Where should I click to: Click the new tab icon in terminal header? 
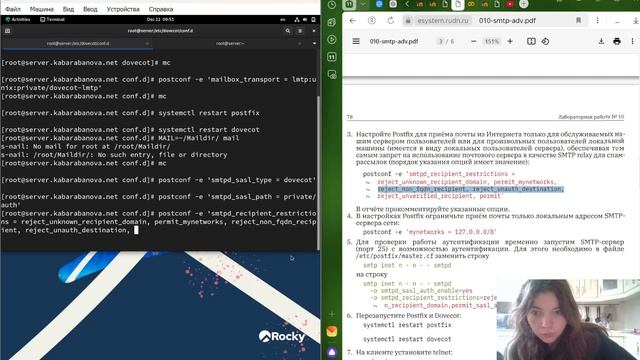click(7, 31)
